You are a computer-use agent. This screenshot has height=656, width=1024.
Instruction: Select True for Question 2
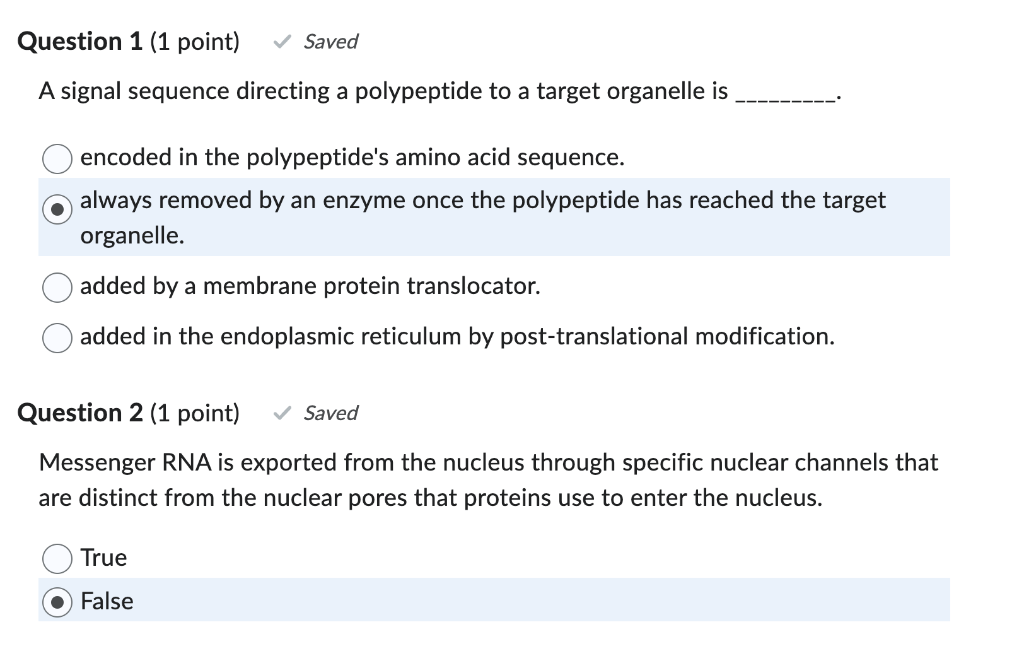56,558
